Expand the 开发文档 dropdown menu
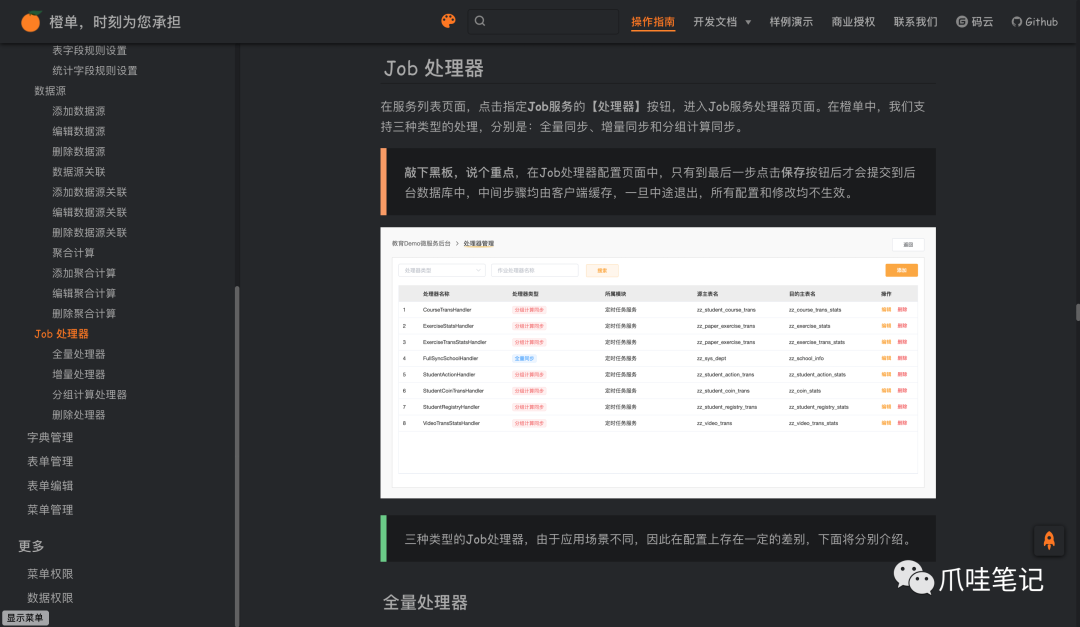 [x=722, y=22]
